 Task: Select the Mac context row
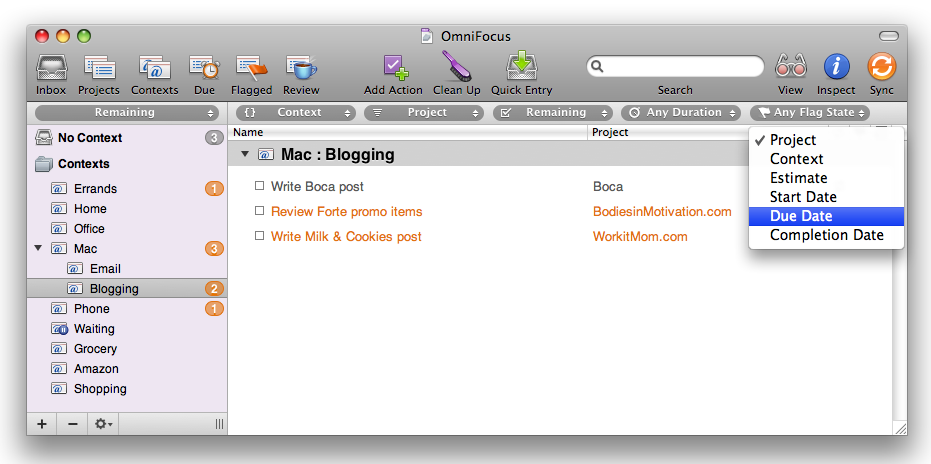(127, 249)
